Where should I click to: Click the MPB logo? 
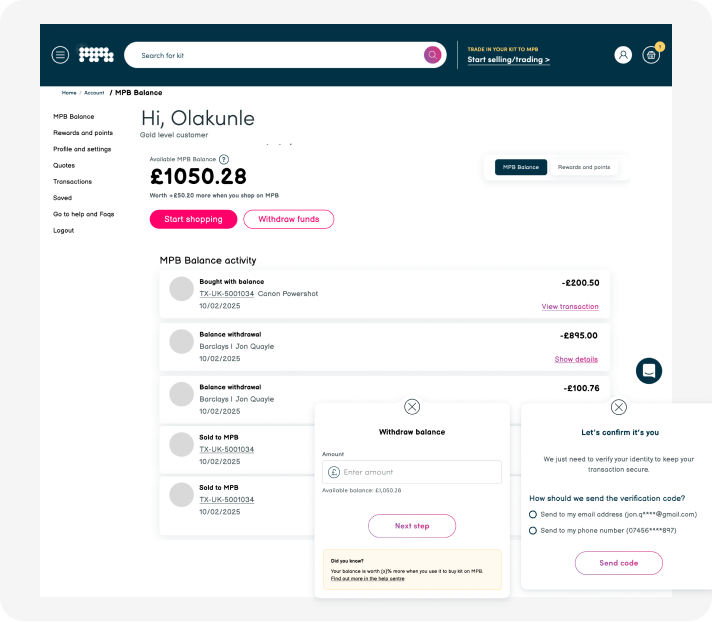coord(96,55)
